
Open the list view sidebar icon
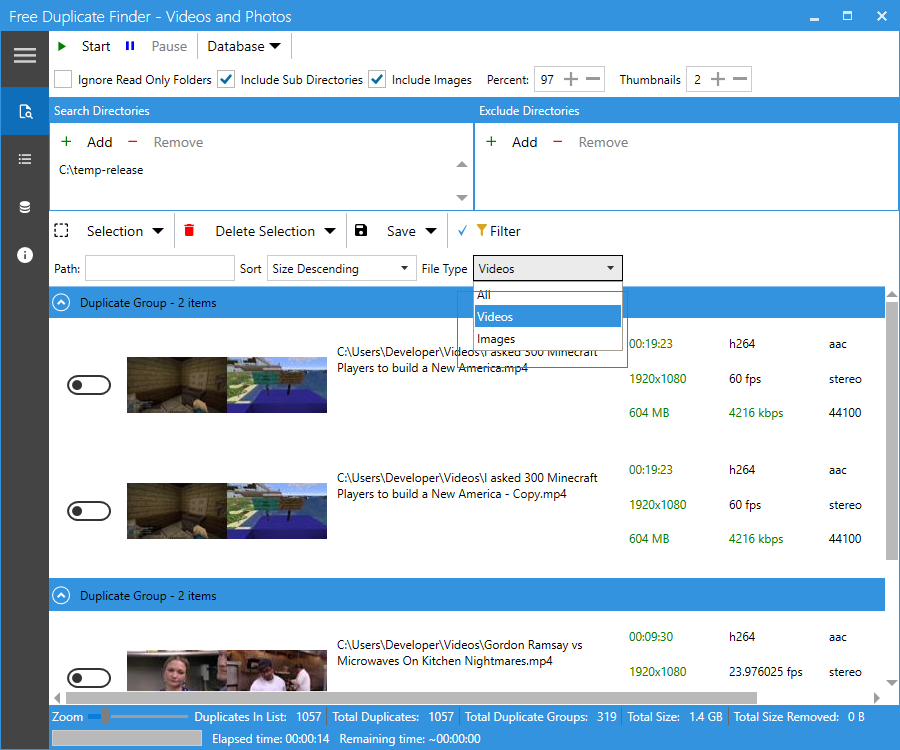coord(25,159)
